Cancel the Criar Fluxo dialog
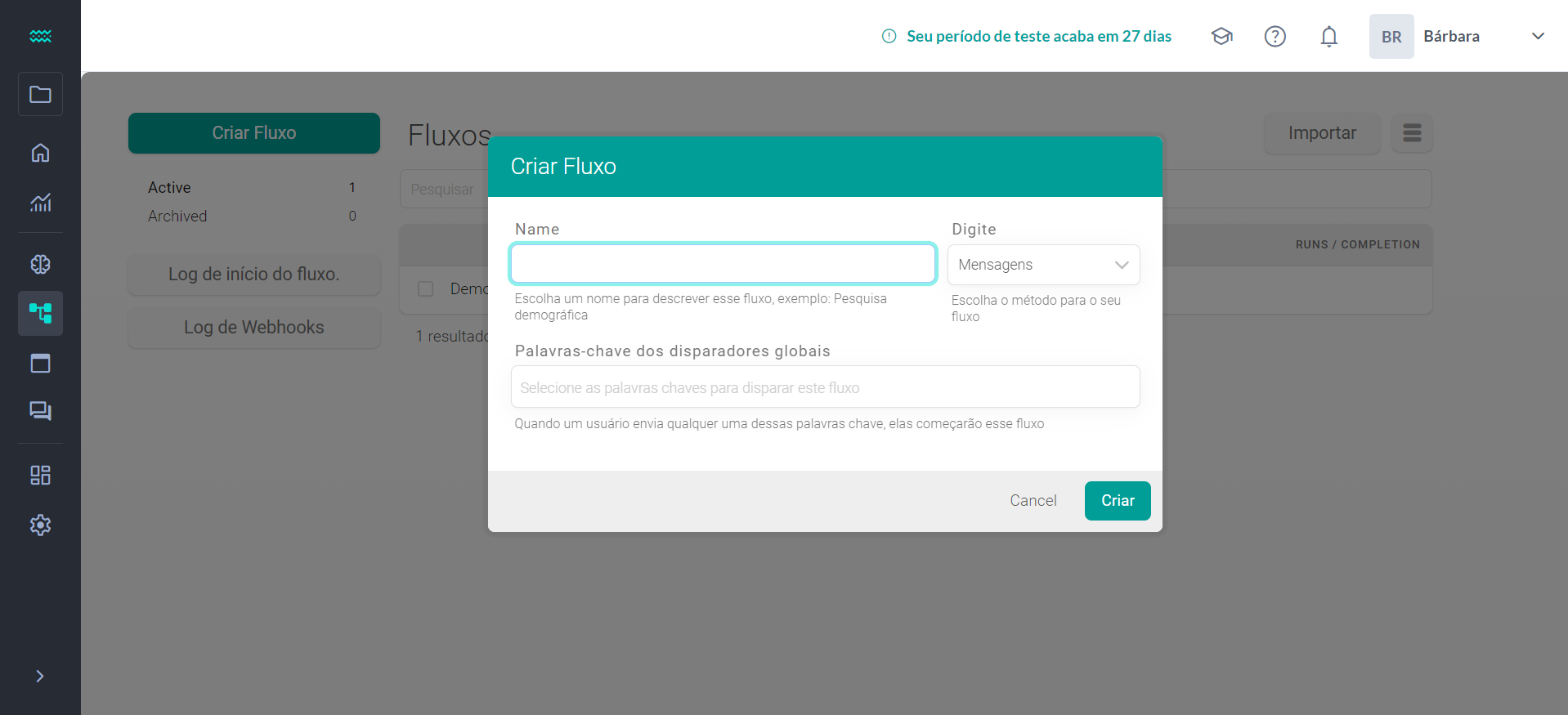This screenshot has height=715, width=1568. 1033,501
